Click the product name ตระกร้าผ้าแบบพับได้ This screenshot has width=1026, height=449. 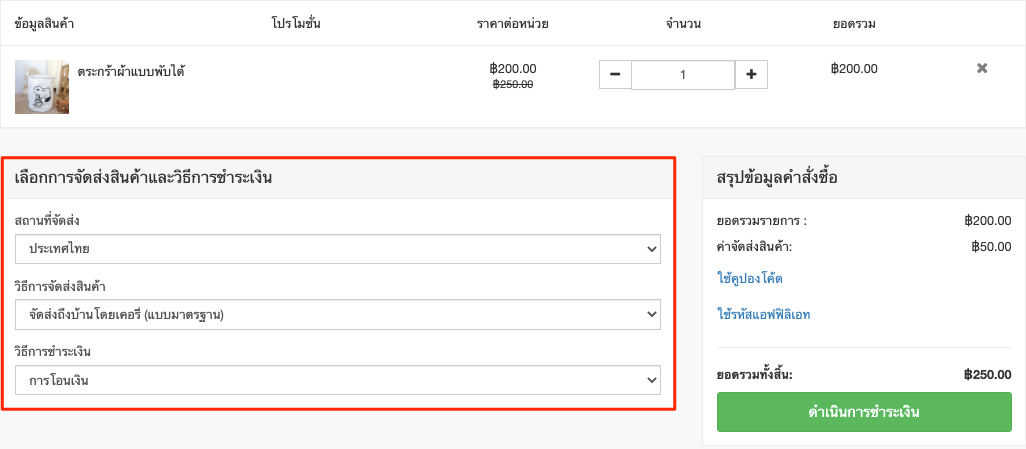coord(131,71)
